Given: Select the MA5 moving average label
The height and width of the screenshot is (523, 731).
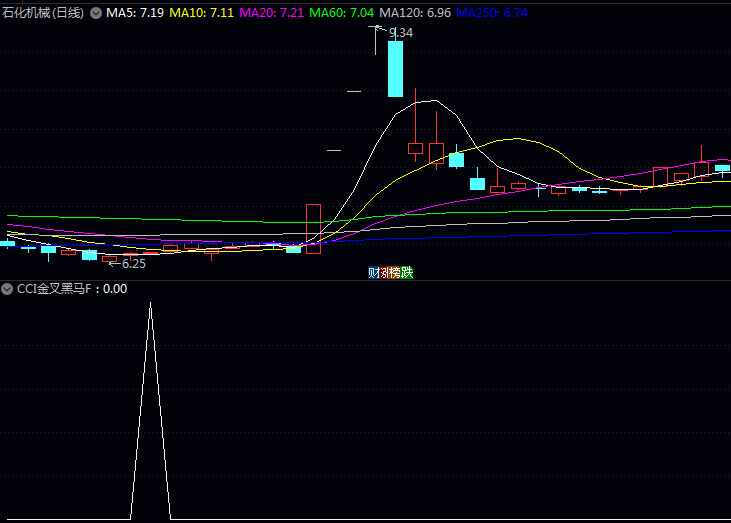Looking at the screenshot, I should [135, 13].
